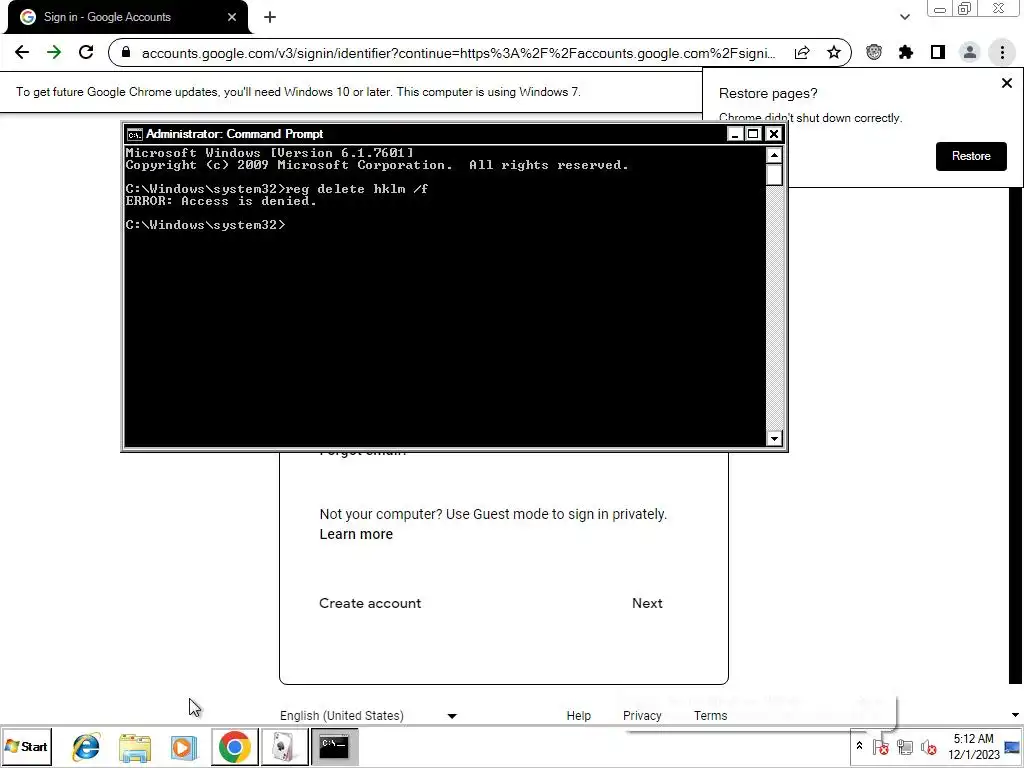Toggle Chrome's side panel icon
Screen dimensions: 1024x768
tap(938, 52)
